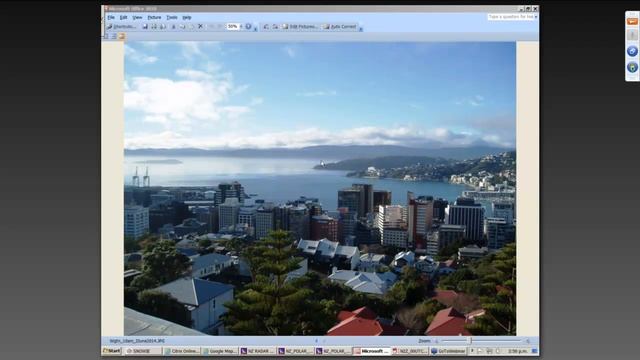The image size is (640, 360).
Task: Open the 50% zoom combo box
Action: 234,26
